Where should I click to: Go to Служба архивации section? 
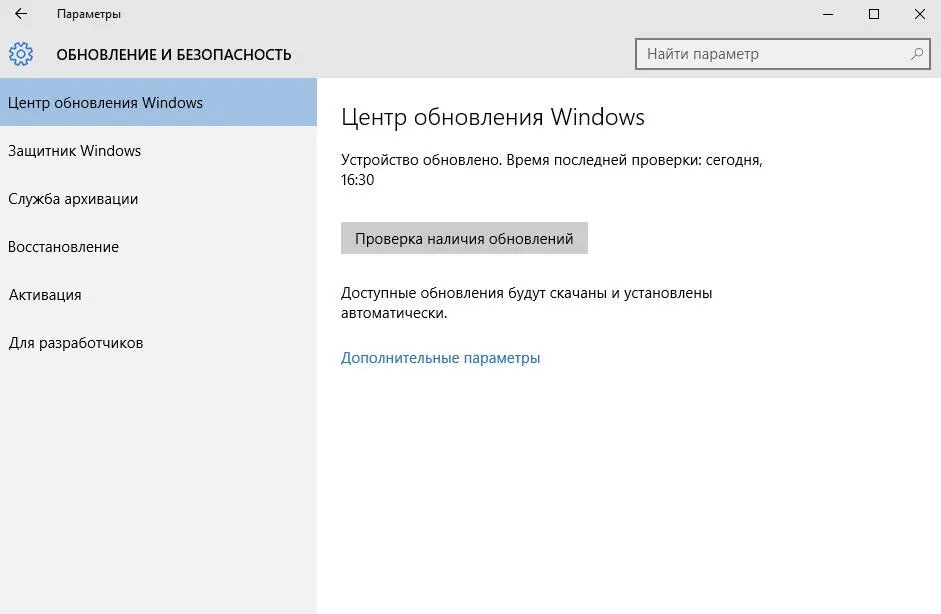[73, 199]
